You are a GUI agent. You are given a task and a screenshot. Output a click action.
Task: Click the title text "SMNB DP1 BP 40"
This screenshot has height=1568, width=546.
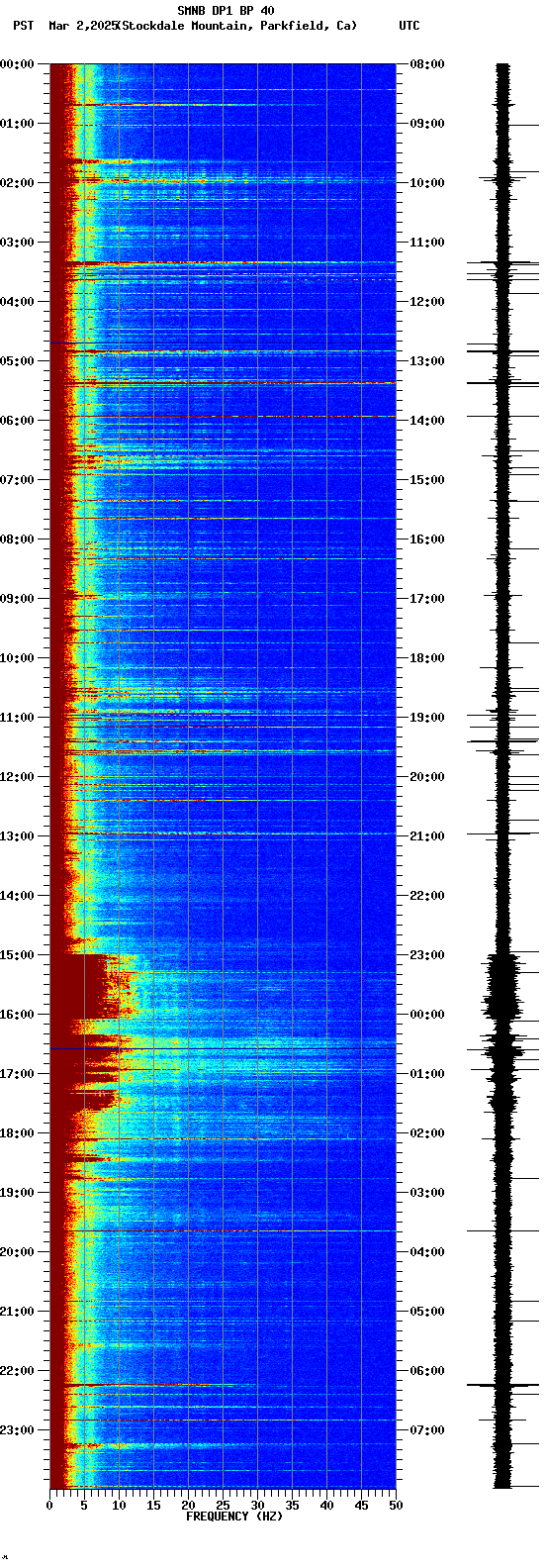click(226, 11)
